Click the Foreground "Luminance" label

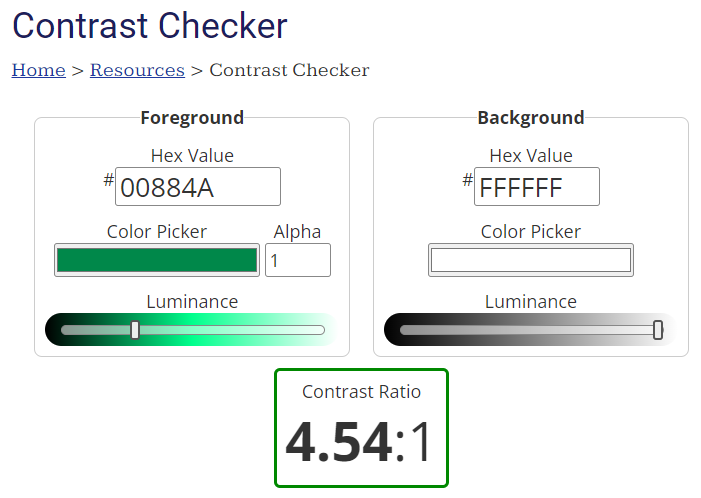coord(192,302)
